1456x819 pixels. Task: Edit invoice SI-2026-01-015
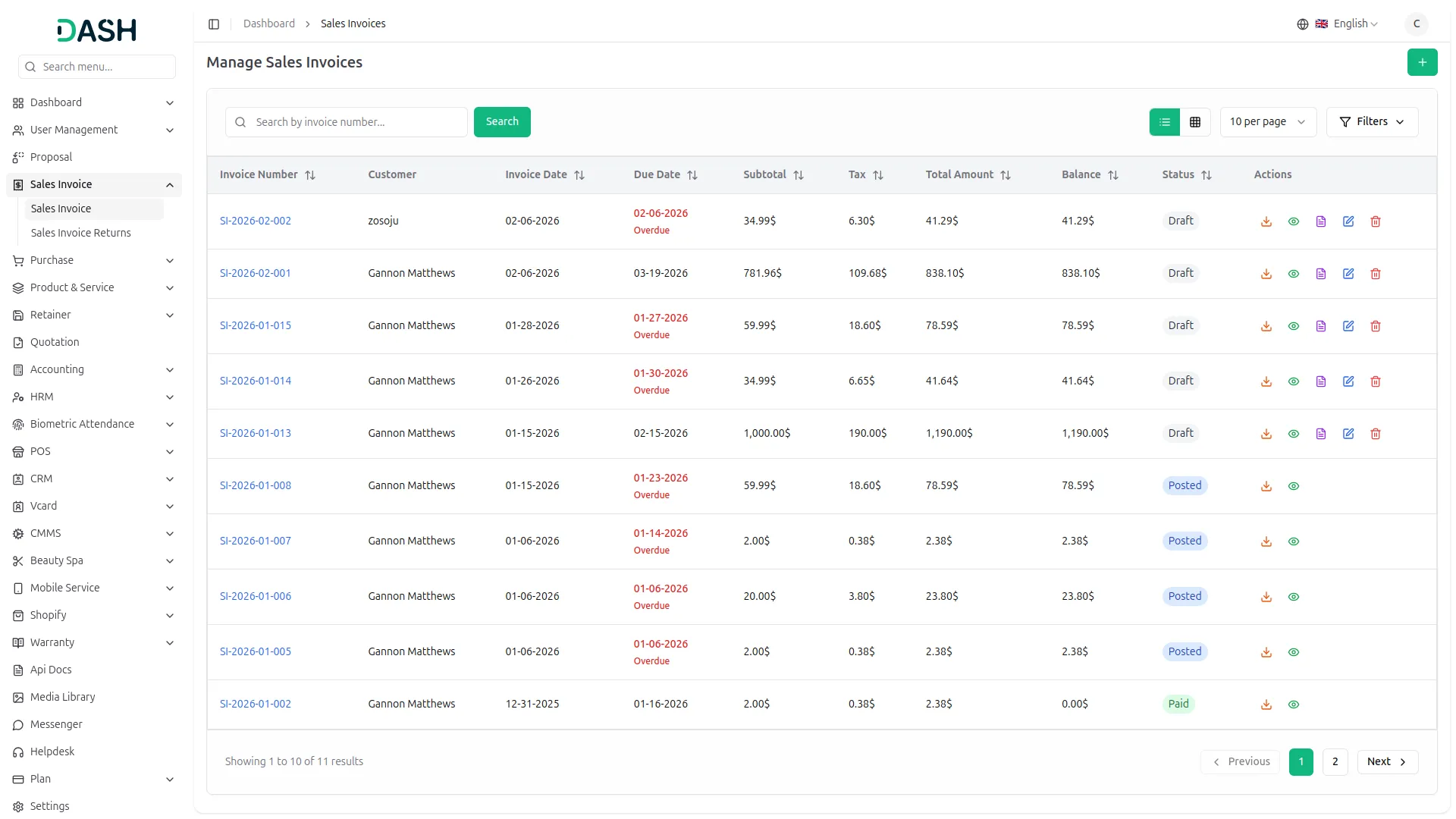[1348, 326]
